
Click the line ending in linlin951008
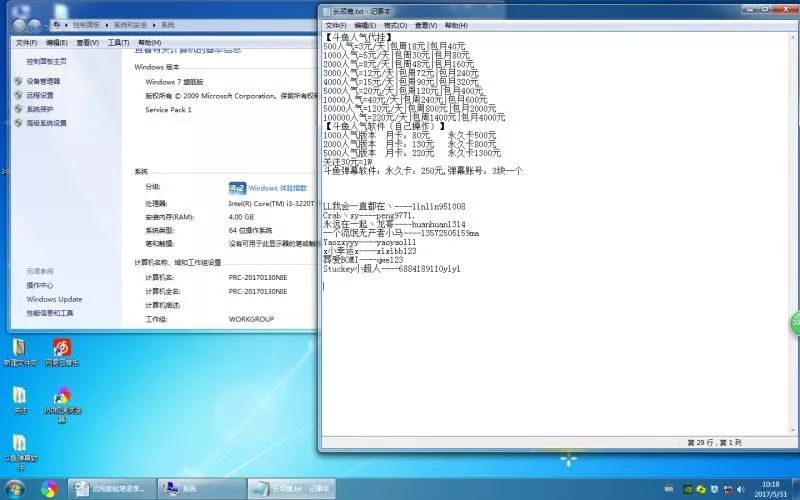click(394, 207)
